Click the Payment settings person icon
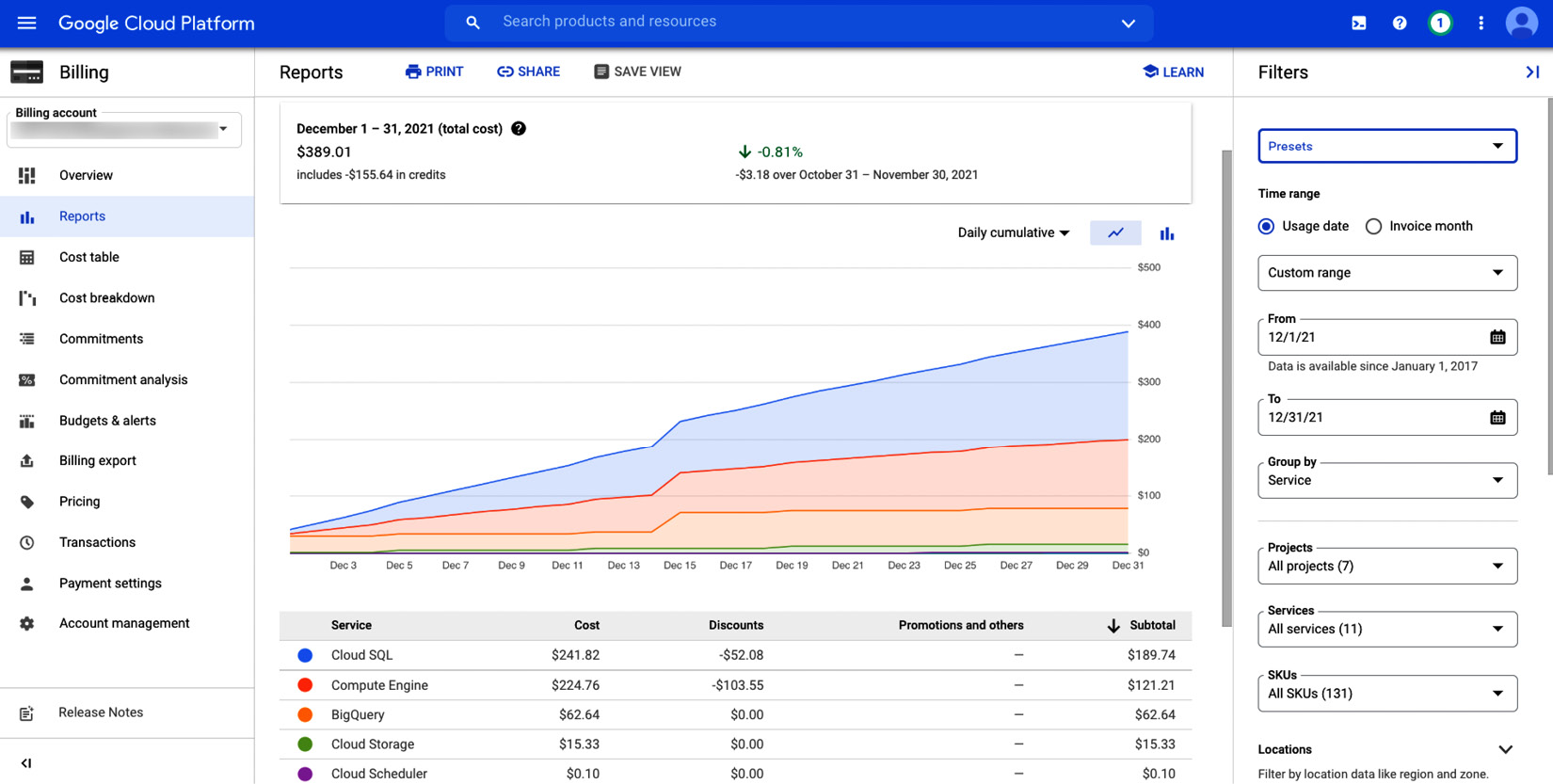1553x784 pixels. click(26, 584)
